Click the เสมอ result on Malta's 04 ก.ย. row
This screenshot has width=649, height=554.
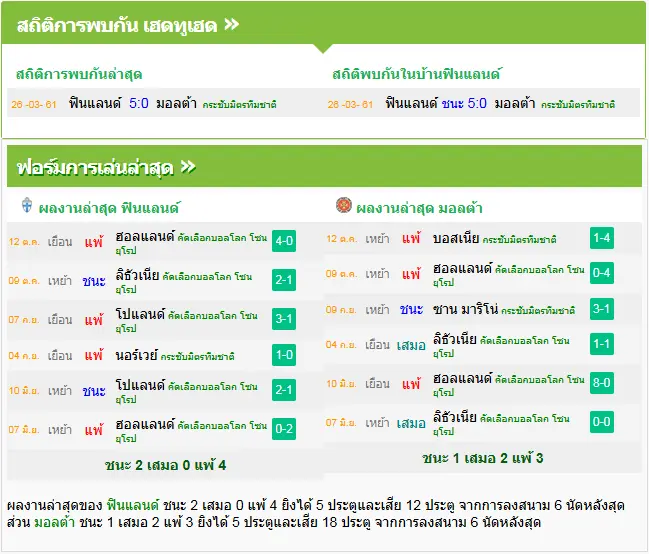pyautogui.click(x=411, y=345)
